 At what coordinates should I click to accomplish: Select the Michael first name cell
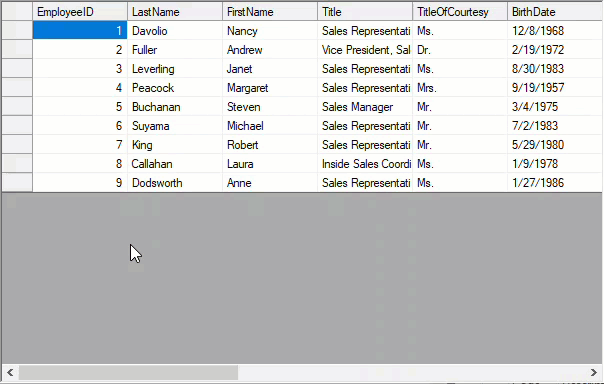coord(270,126)
